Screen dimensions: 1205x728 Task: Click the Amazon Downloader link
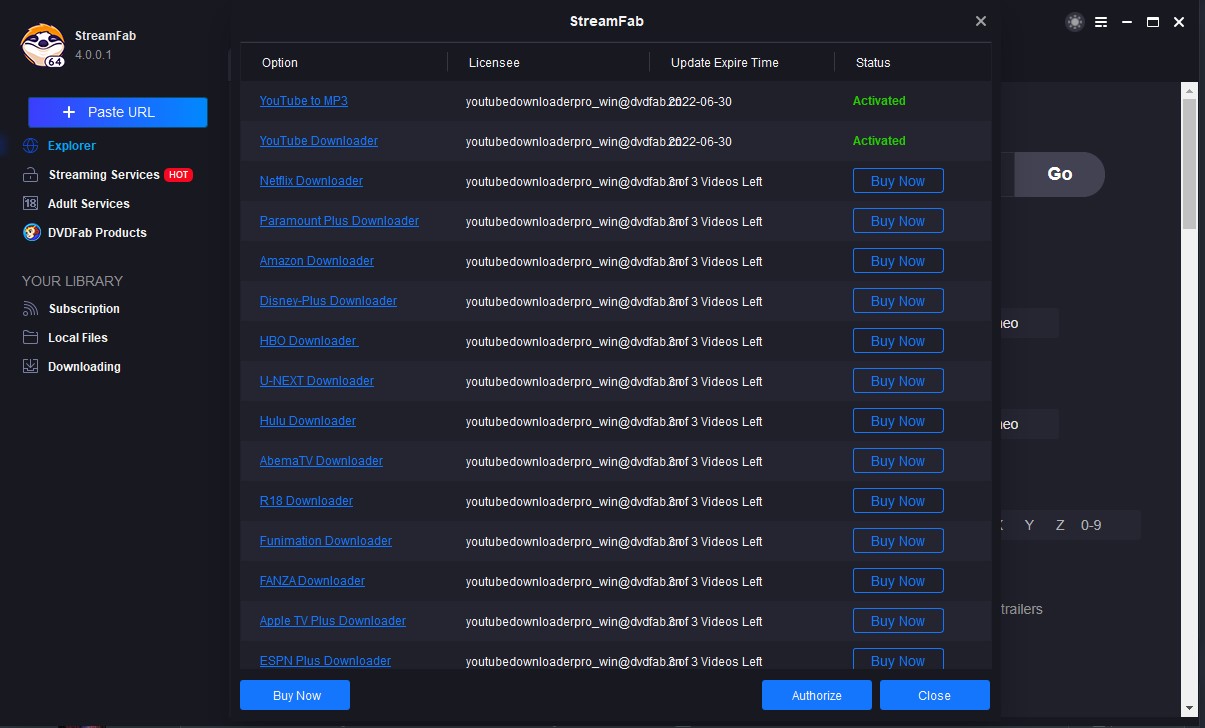[x=317, y=261]
